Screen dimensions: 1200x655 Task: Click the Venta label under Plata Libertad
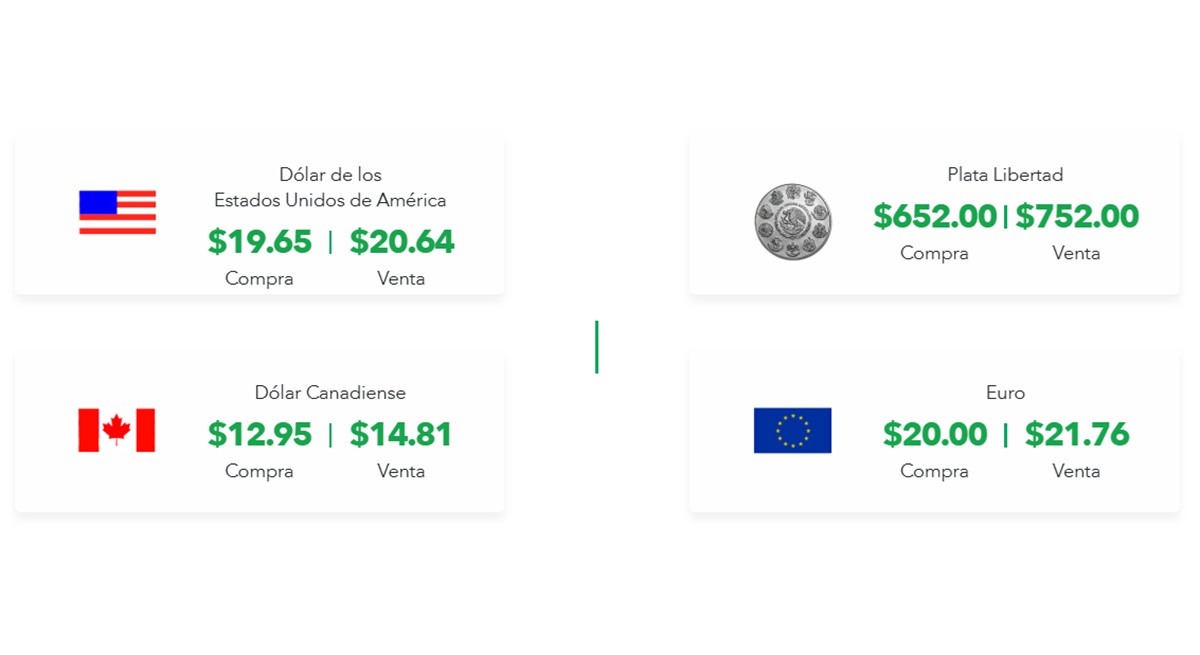[x=1076, y=253]
